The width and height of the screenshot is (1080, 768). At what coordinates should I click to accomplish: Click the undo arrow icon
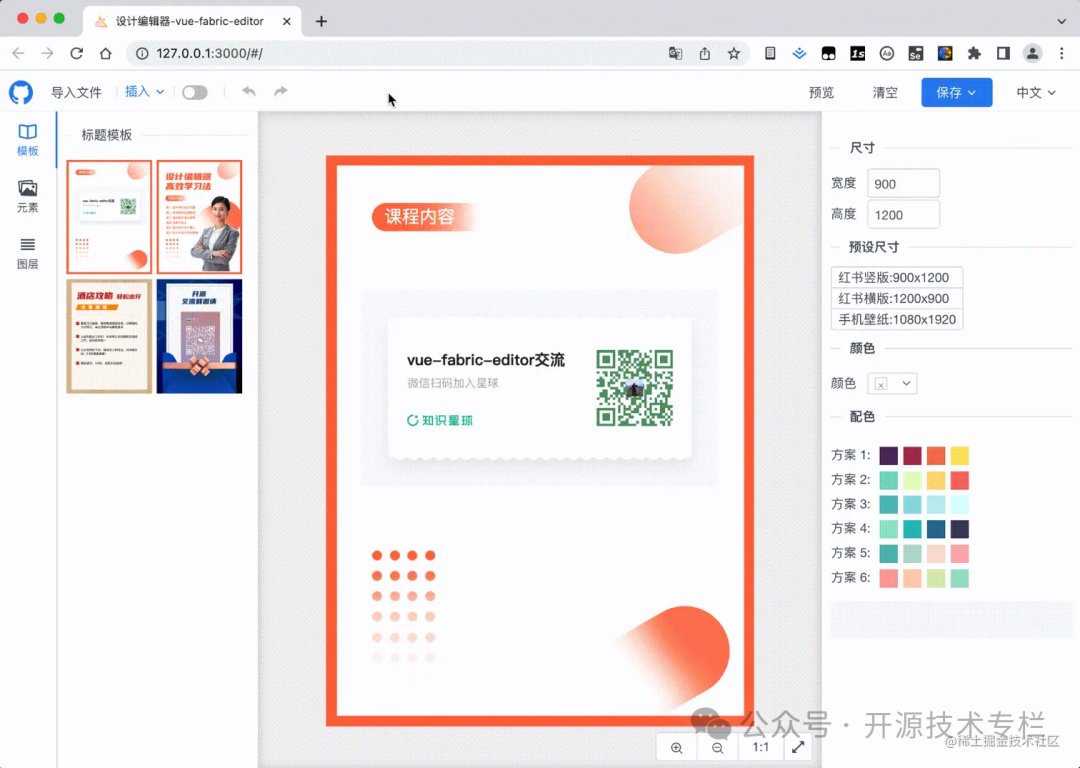[x=249, y=92]
